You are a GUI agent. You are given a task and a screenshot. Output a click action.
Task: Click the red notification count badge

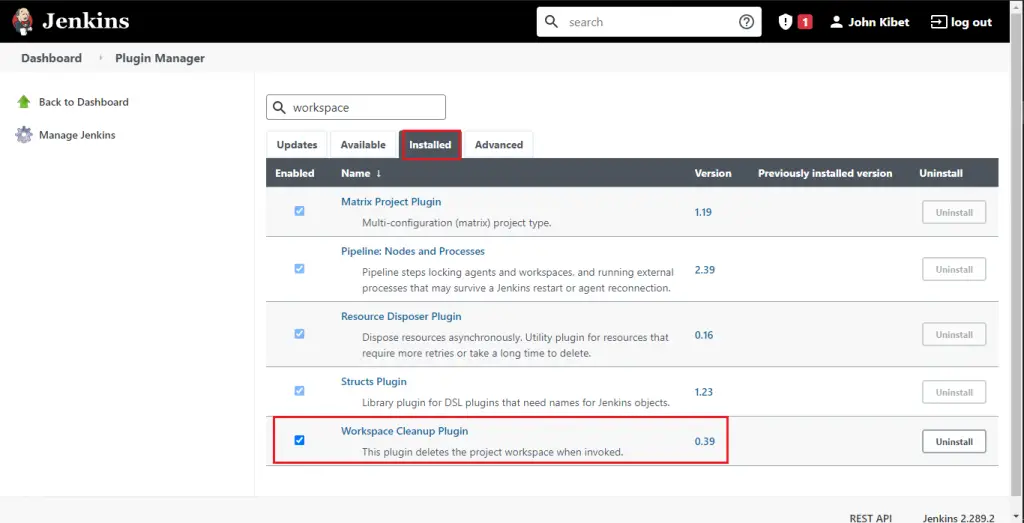pyautogui.click(x=805, y=22)
